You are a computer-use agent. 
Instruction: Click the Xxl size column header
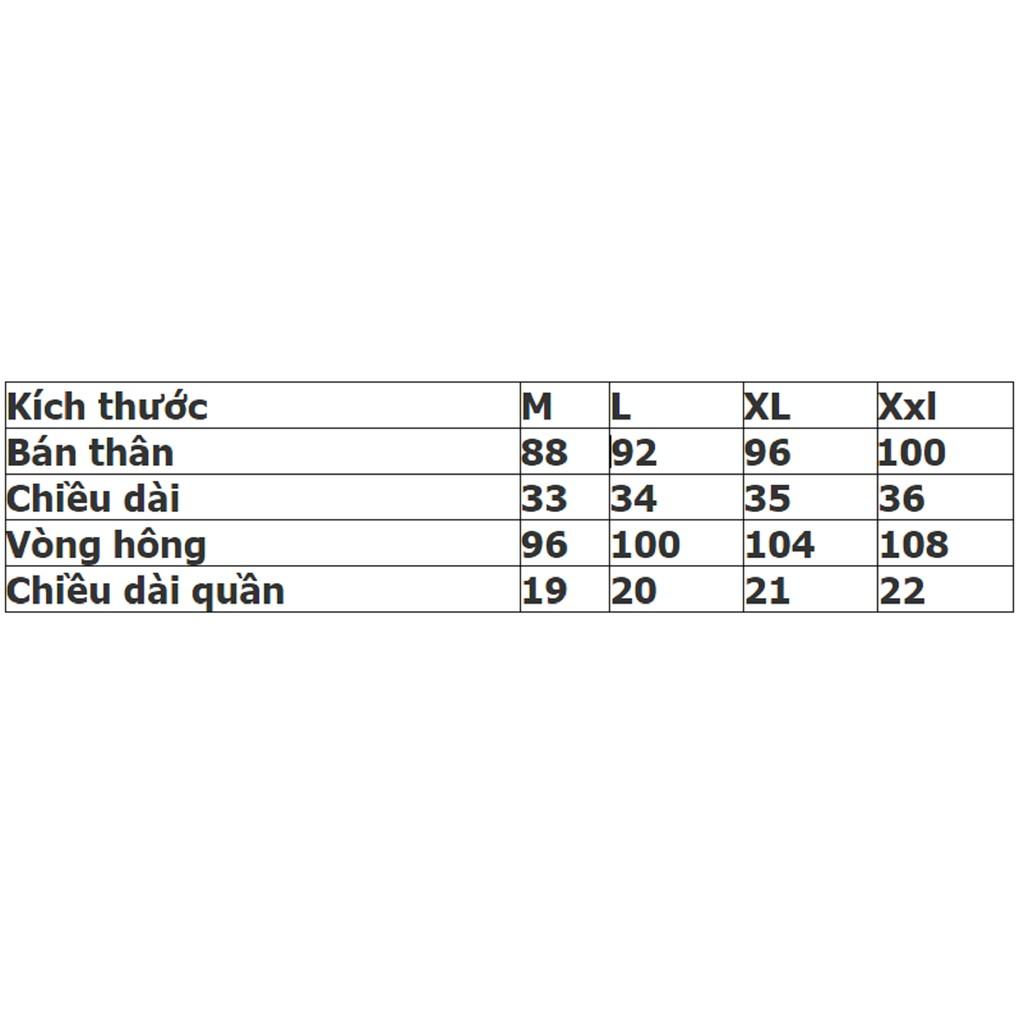[946, 406]
